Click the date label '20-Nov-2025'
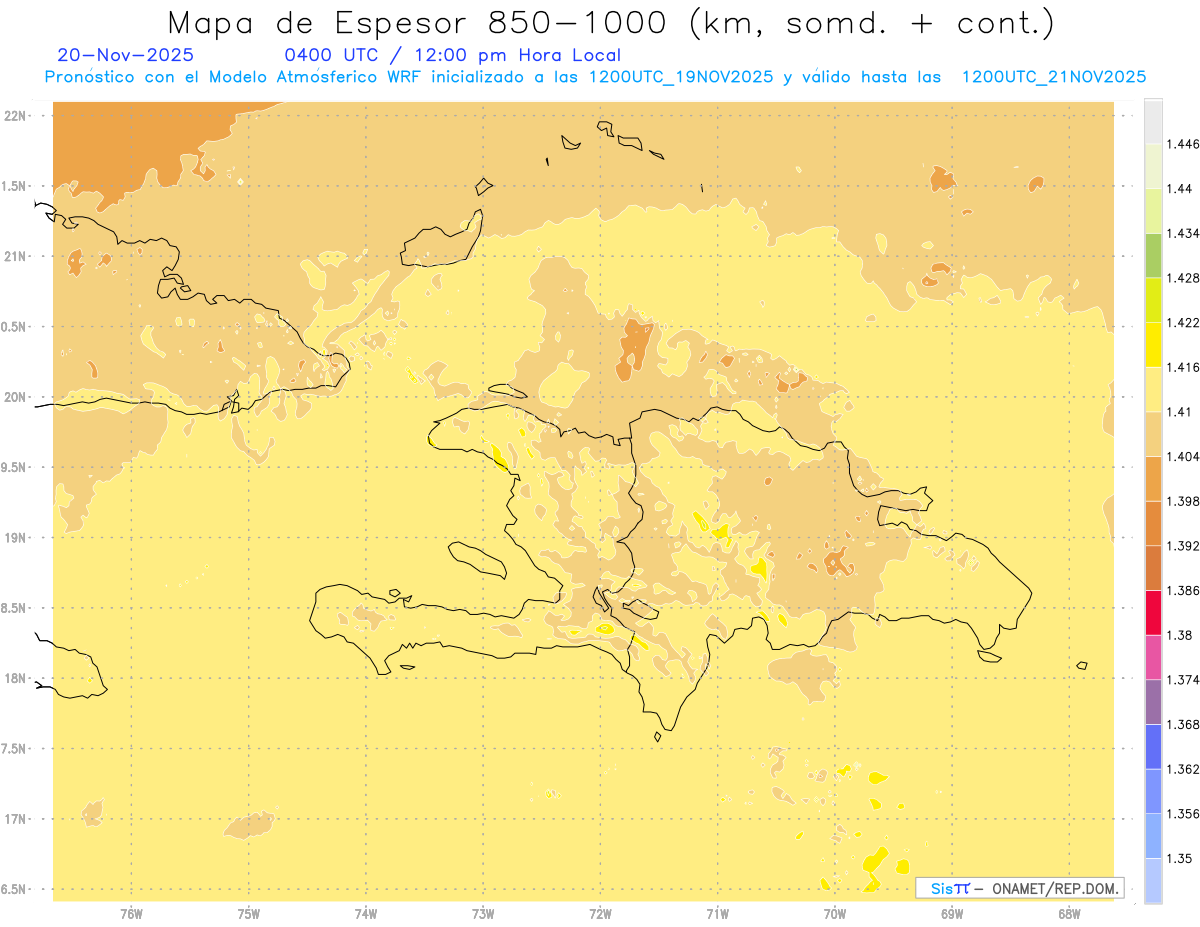Viewport: 1200px width, 927px height. tap(126, 55)
